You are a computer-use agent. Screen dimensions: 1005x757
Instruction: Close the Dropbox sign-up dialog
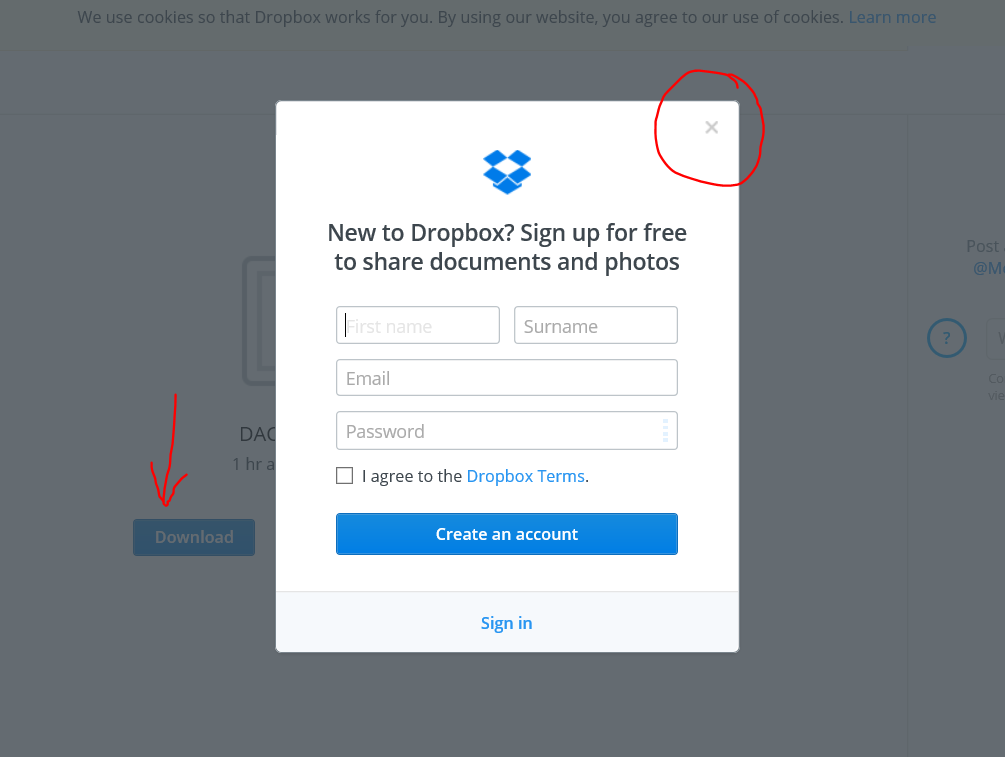pyautogui.click(x=711, y=128)
